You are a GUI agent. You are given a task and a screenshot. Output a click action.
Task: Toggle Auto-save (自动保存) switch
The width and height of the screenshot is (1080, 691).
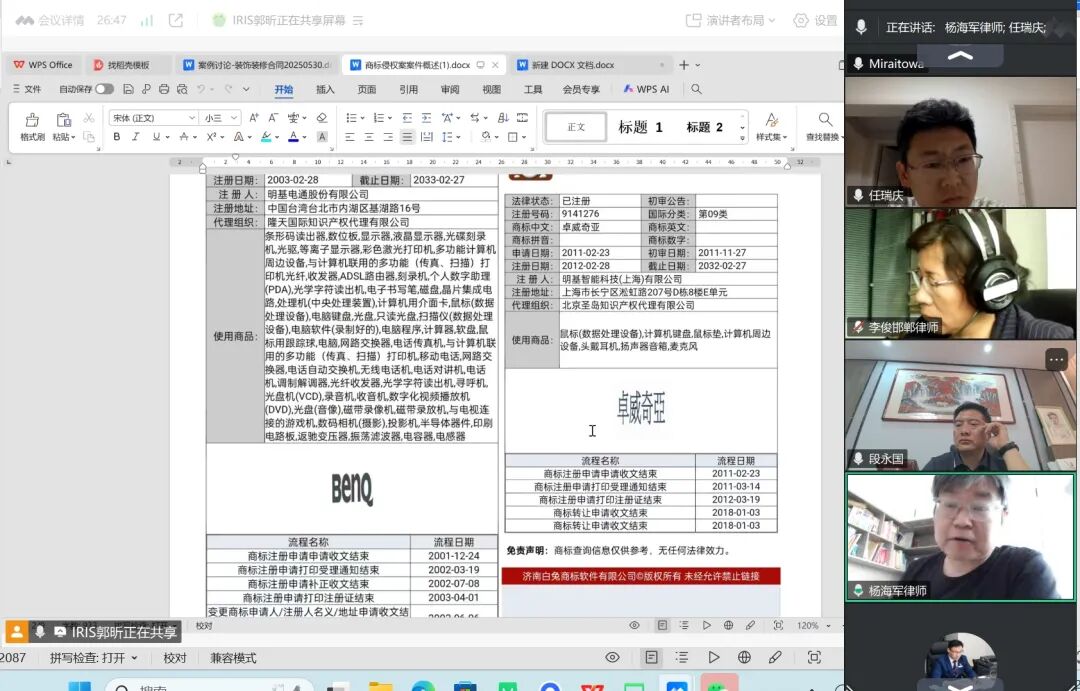click(104, 89)
